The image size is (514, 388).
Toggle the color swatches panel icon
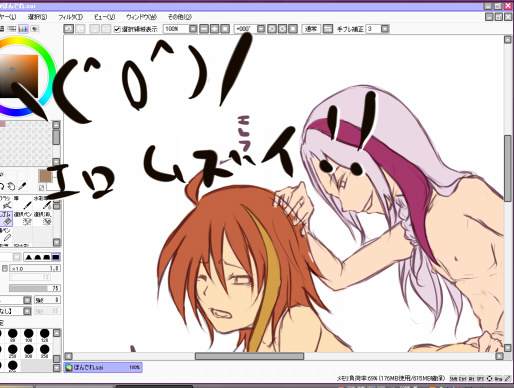click(x=23, y=29)
